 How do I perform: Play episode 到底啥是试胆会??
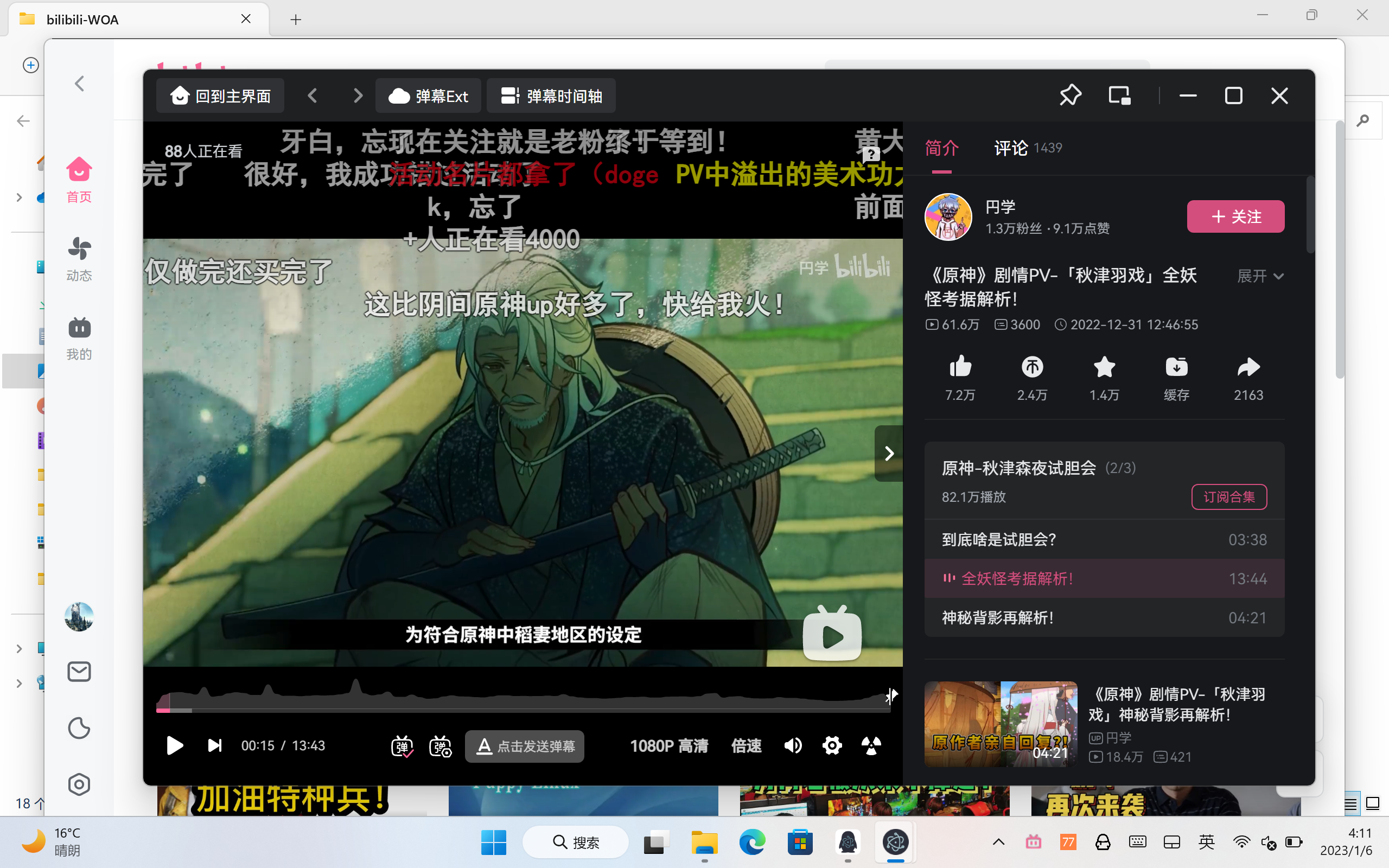point(1104,540)
